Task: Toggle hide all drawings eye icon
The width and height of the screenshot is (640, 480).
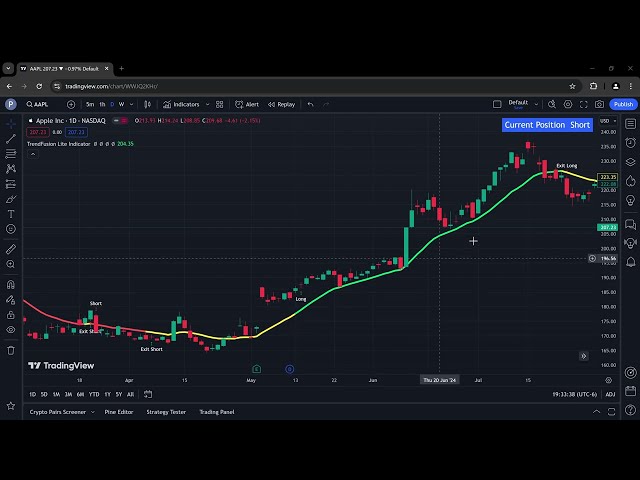Action: coord(11,330)
